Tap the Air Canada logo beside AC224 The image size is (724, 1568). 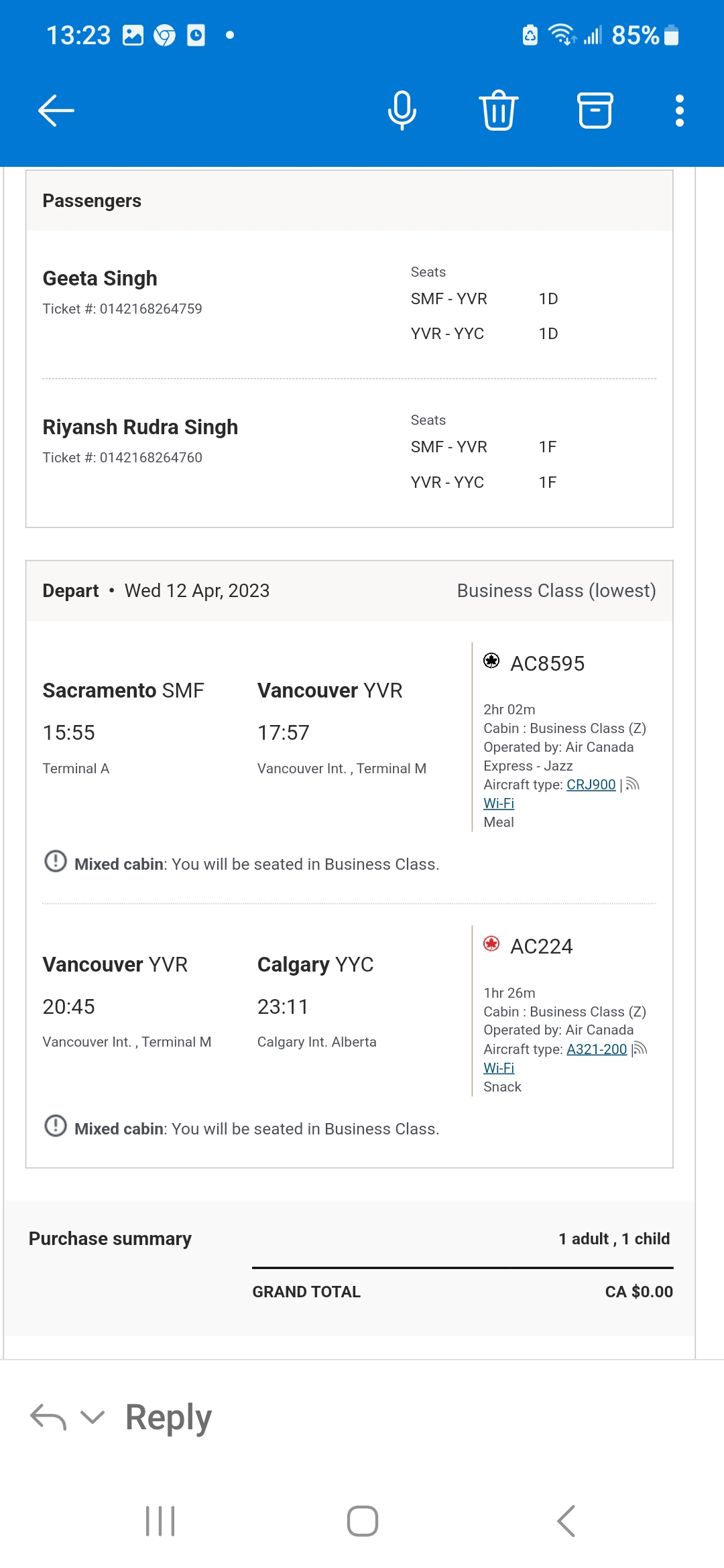491,944
